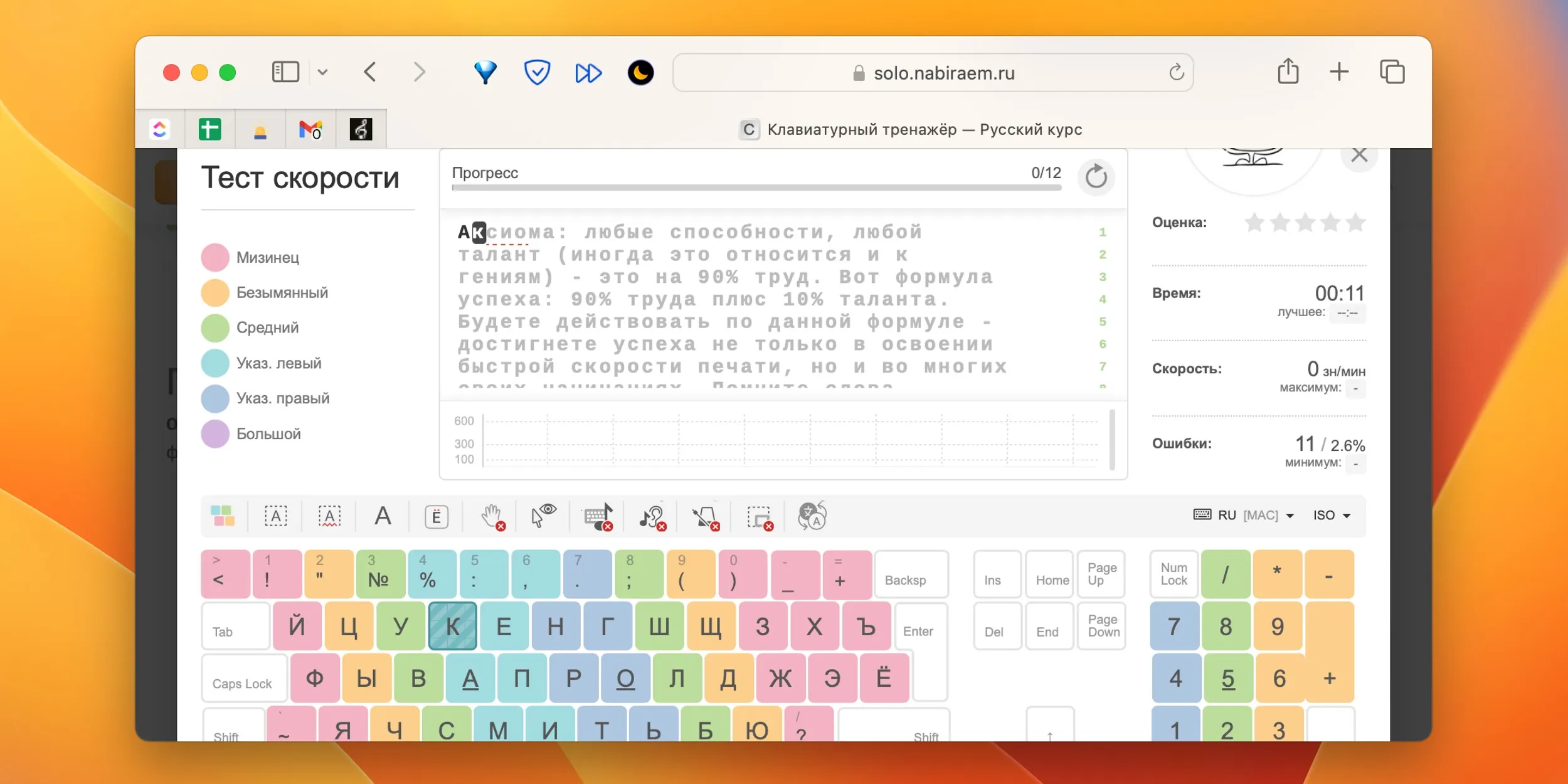This screenshot has width=1568, height=784.
Task: Click the А key on home row
Action: pos(470,678)
